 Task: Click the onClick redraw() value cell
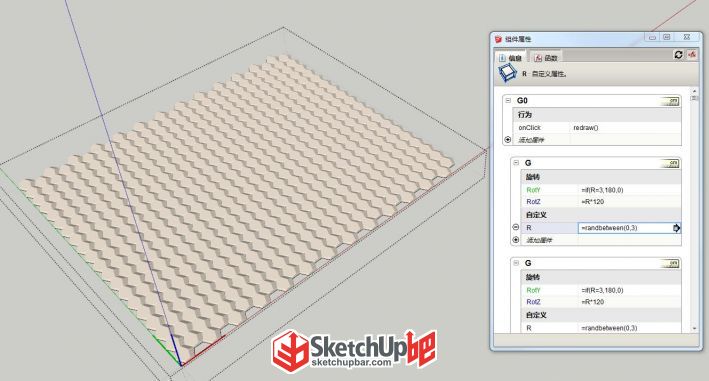click(625, 128)
